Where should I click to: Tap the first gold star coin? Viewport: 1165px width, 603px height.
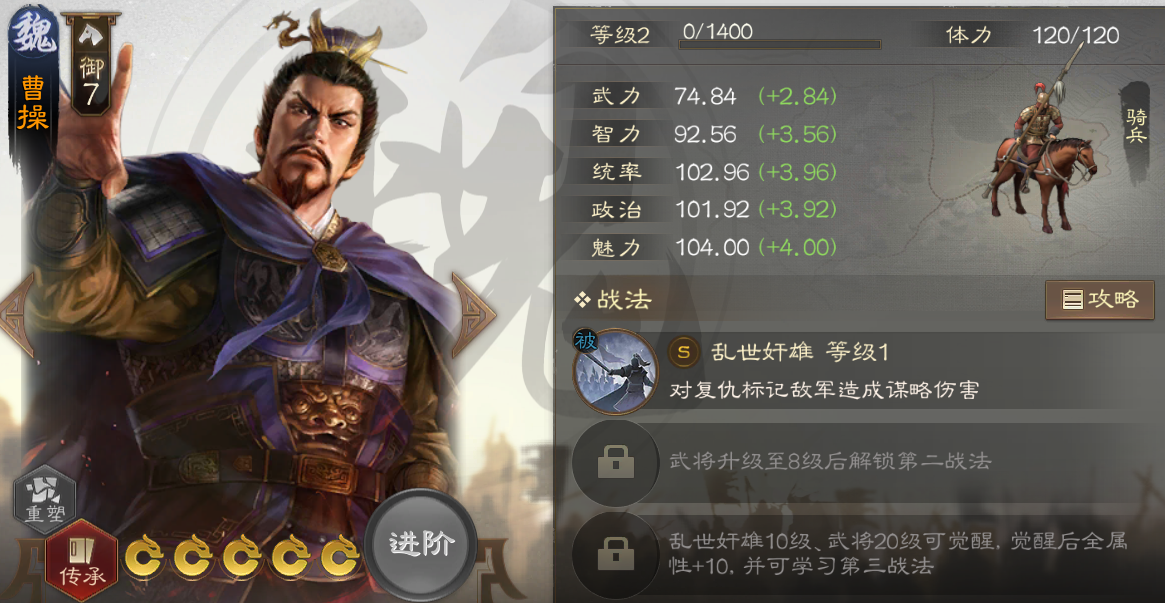click(146, 556)
